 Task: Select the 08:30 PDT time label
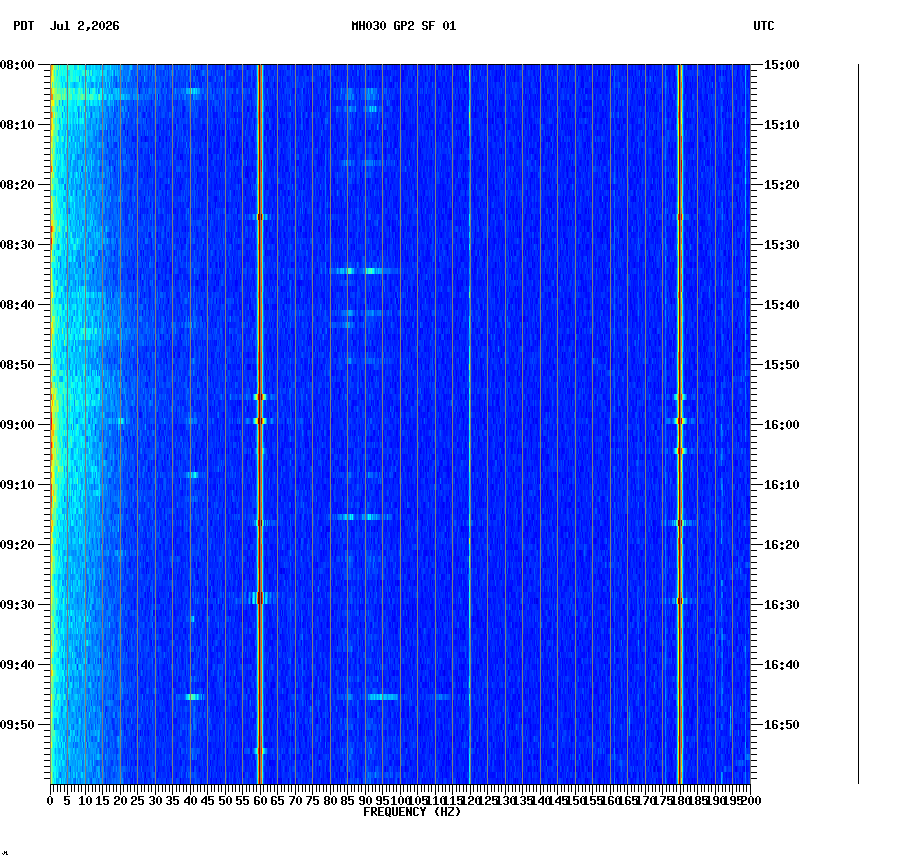tap(17, 245)
